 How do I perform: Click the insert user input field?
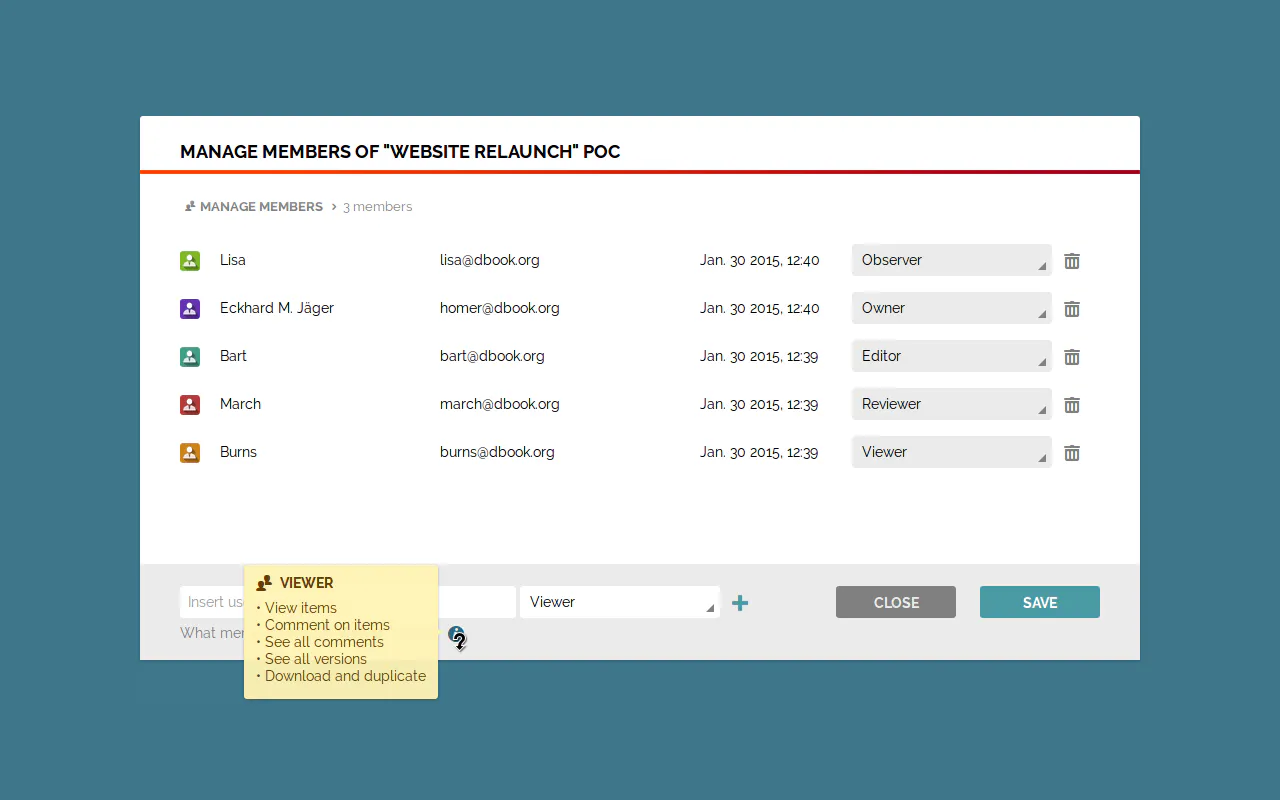pyautogui.click(x=348, y=602)
